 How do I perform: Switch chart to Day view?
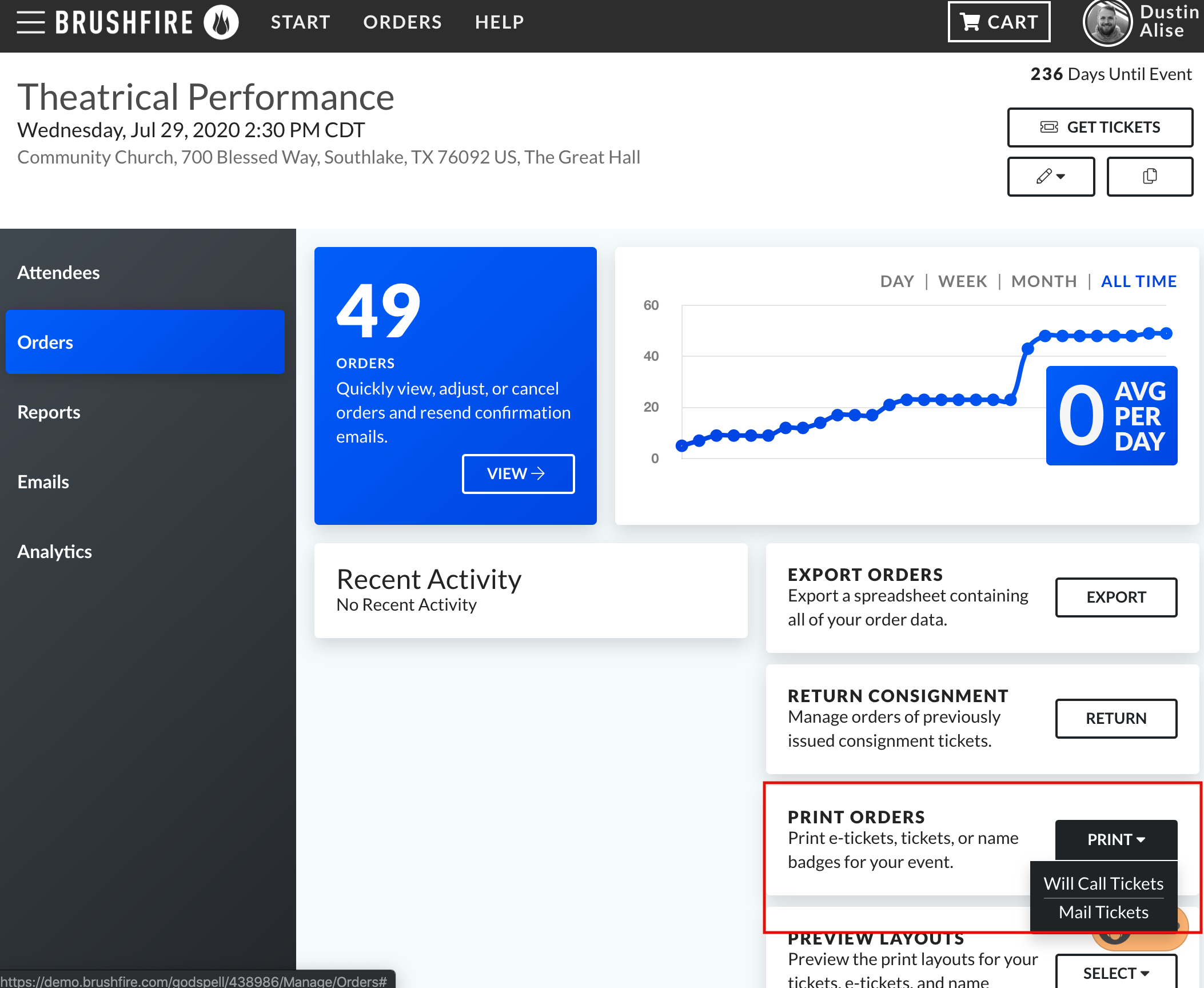[896, 281]
